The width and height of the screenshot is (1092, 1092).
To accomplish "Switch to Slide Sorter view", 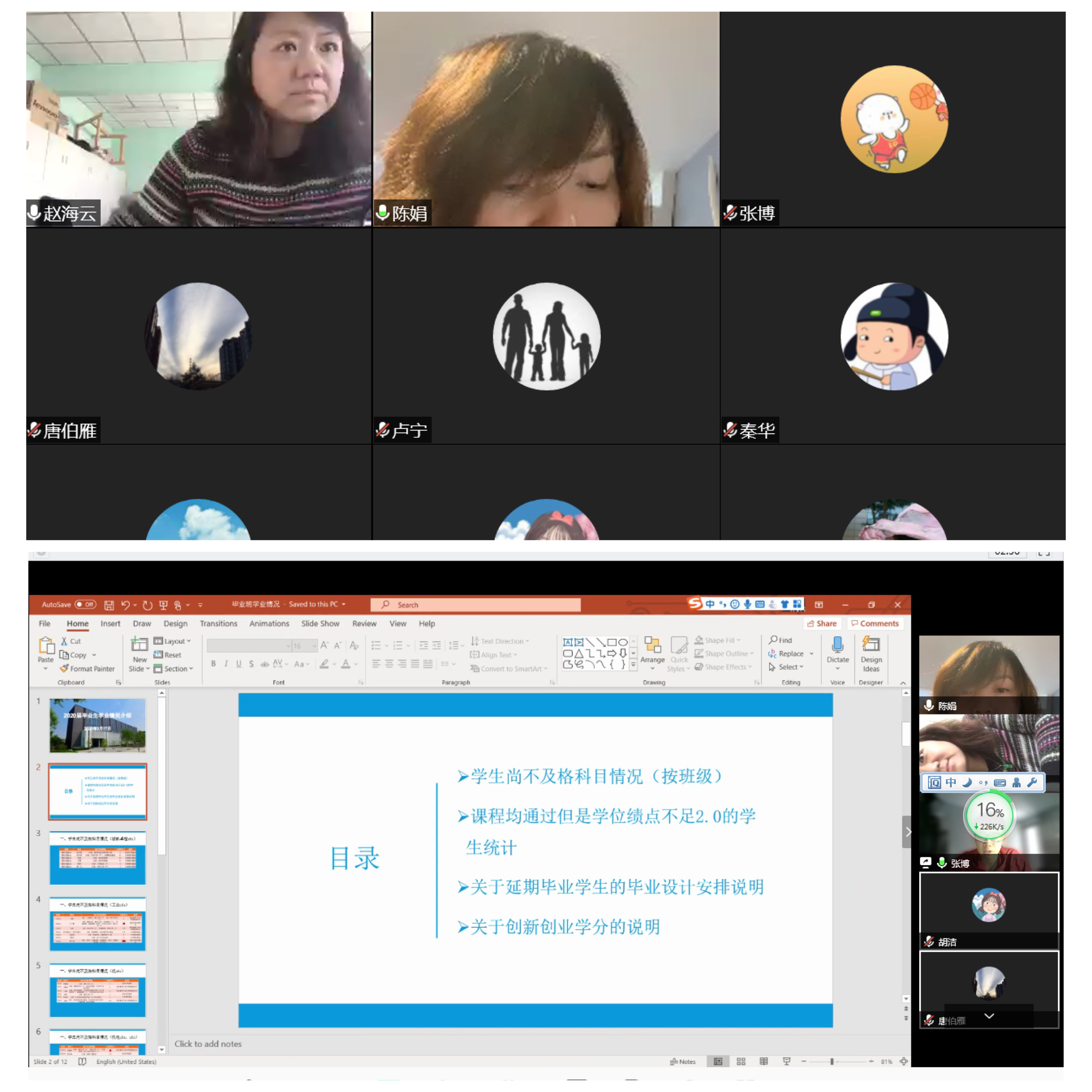I will 740,1061.
